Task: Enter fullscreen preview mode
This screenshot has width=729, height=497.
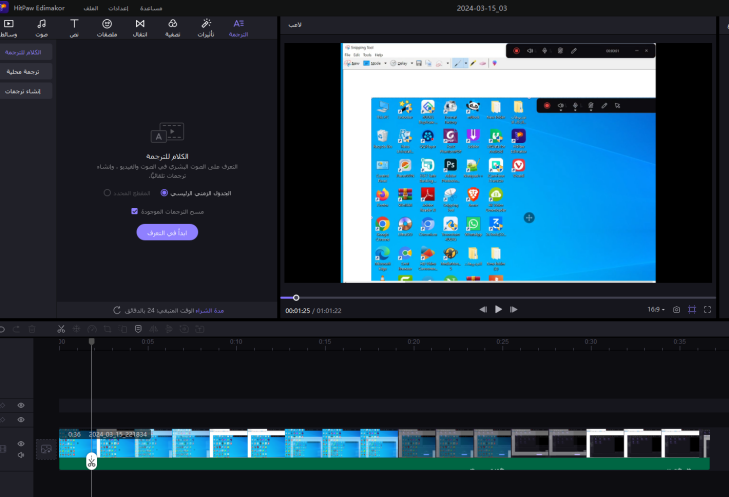Action: tap(707, 310)
